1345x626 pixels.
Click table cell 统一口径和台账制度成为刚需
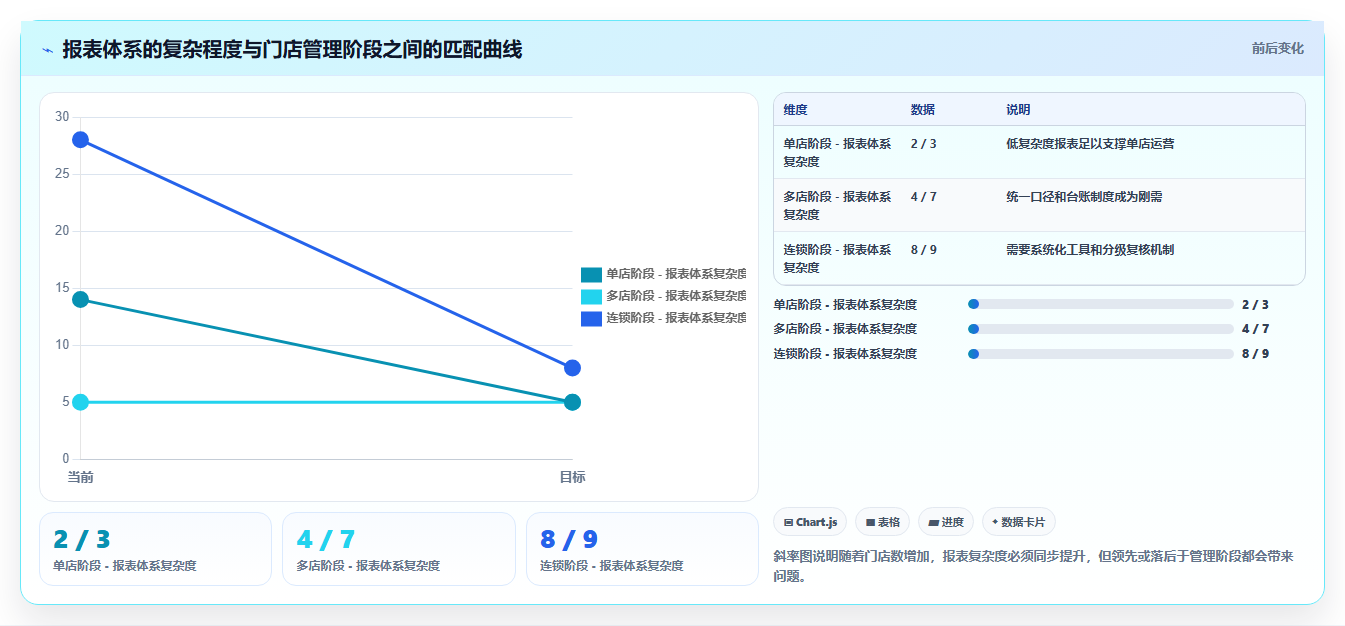tap(1084, 197)
